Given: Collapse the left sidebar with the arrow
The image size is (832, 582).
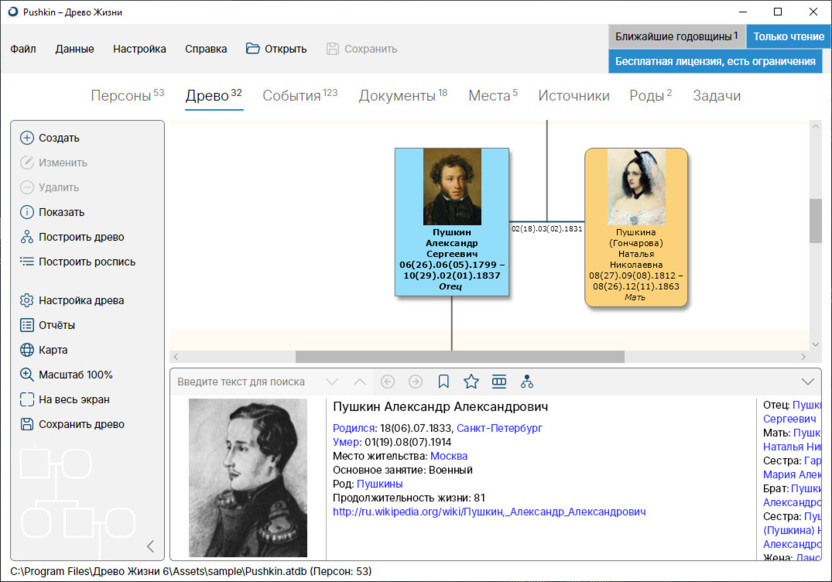Looking at the screenshot, I should coord(151,546).
